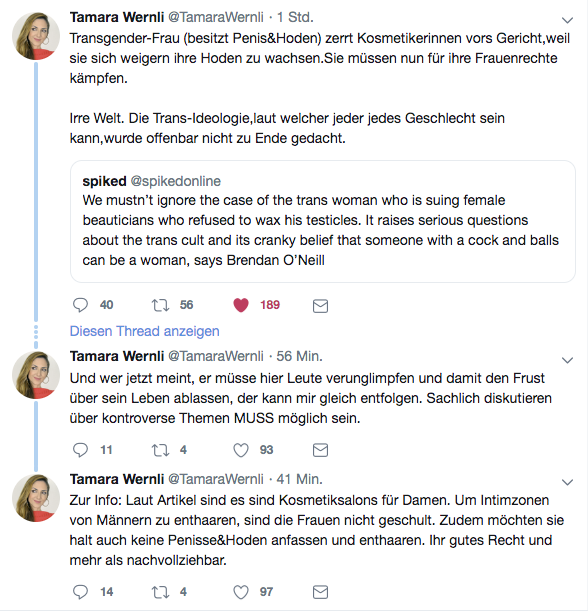Retweet the first tweet with 56 retweets

pyautogui.click(x=160, y=305)
